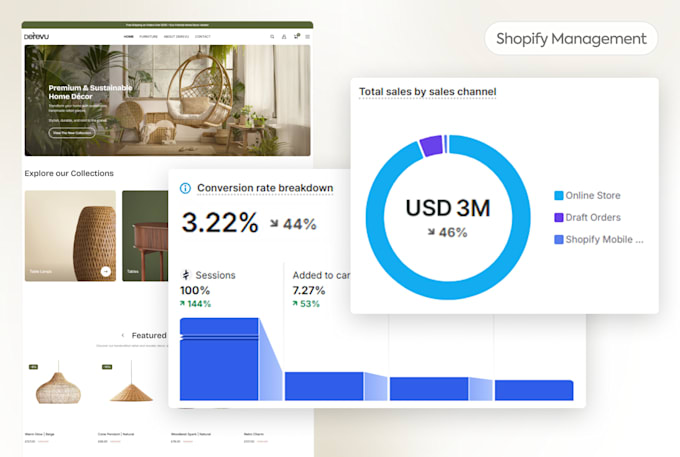The image size is (680, 457).
Task: Select Home in store navigation
Action: pos(129,37)
